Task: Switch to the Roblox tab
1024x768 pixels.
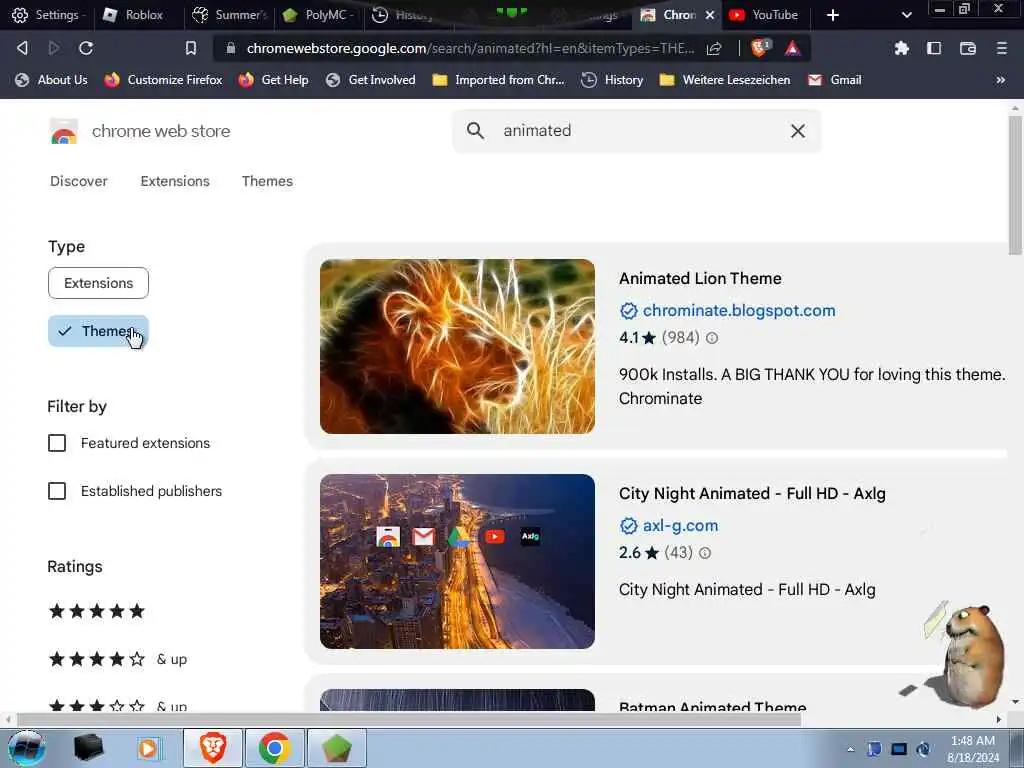Action: 134,15
